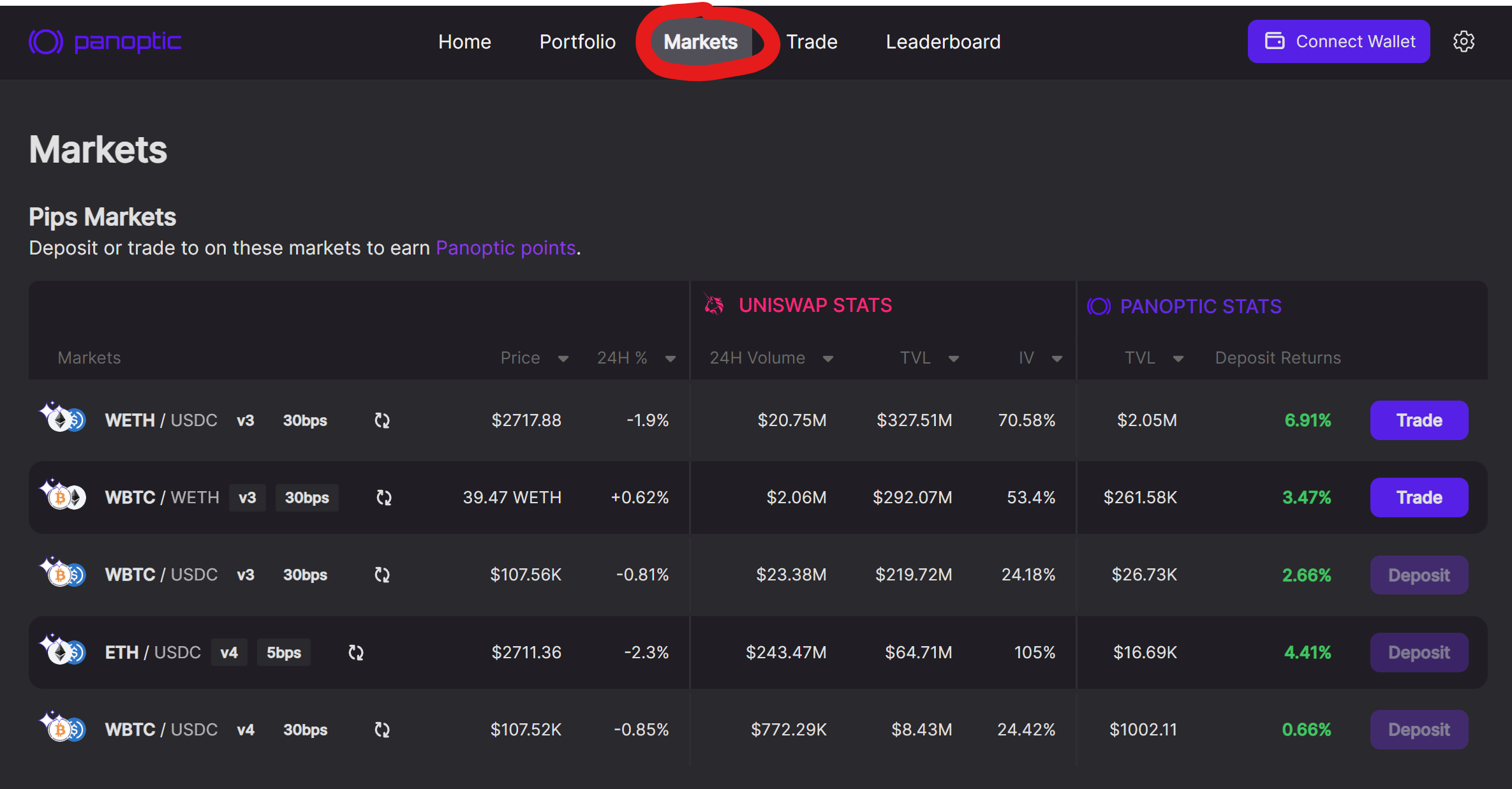This screenshot has height=789, width=1512.
Task: Click the ETH/USDC v4 token pair icon
Action: [x=63, y=651]
